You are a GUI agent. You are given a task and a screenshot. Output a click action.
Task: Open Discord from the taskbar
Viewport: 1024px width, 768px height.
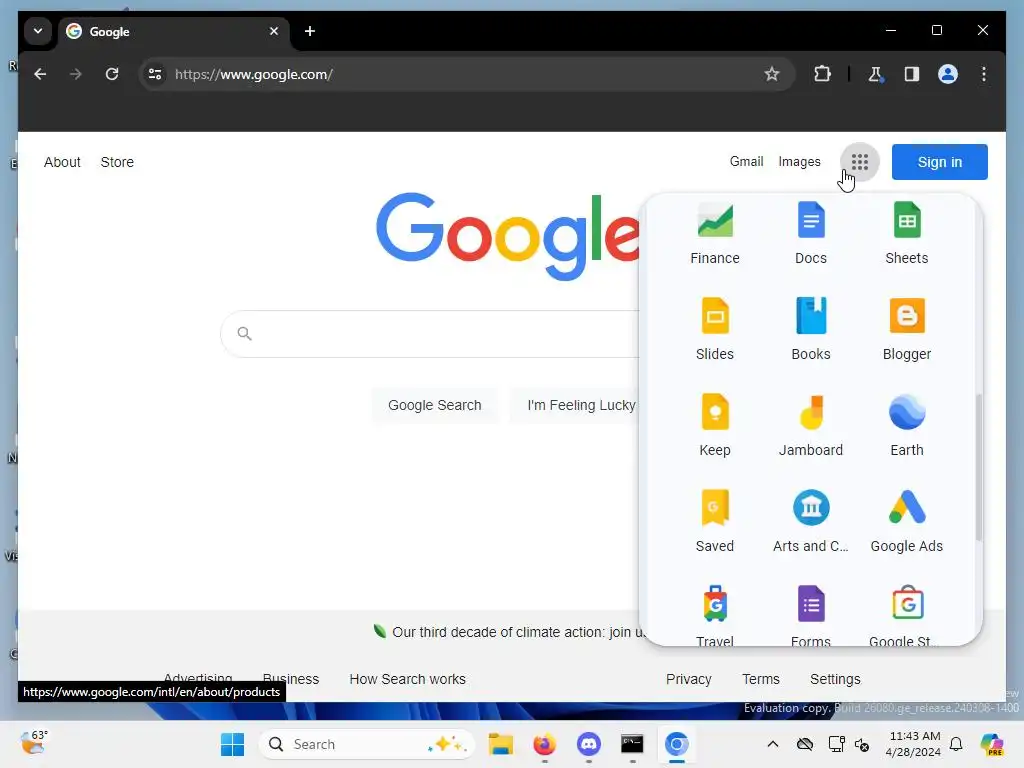point(588,744)
